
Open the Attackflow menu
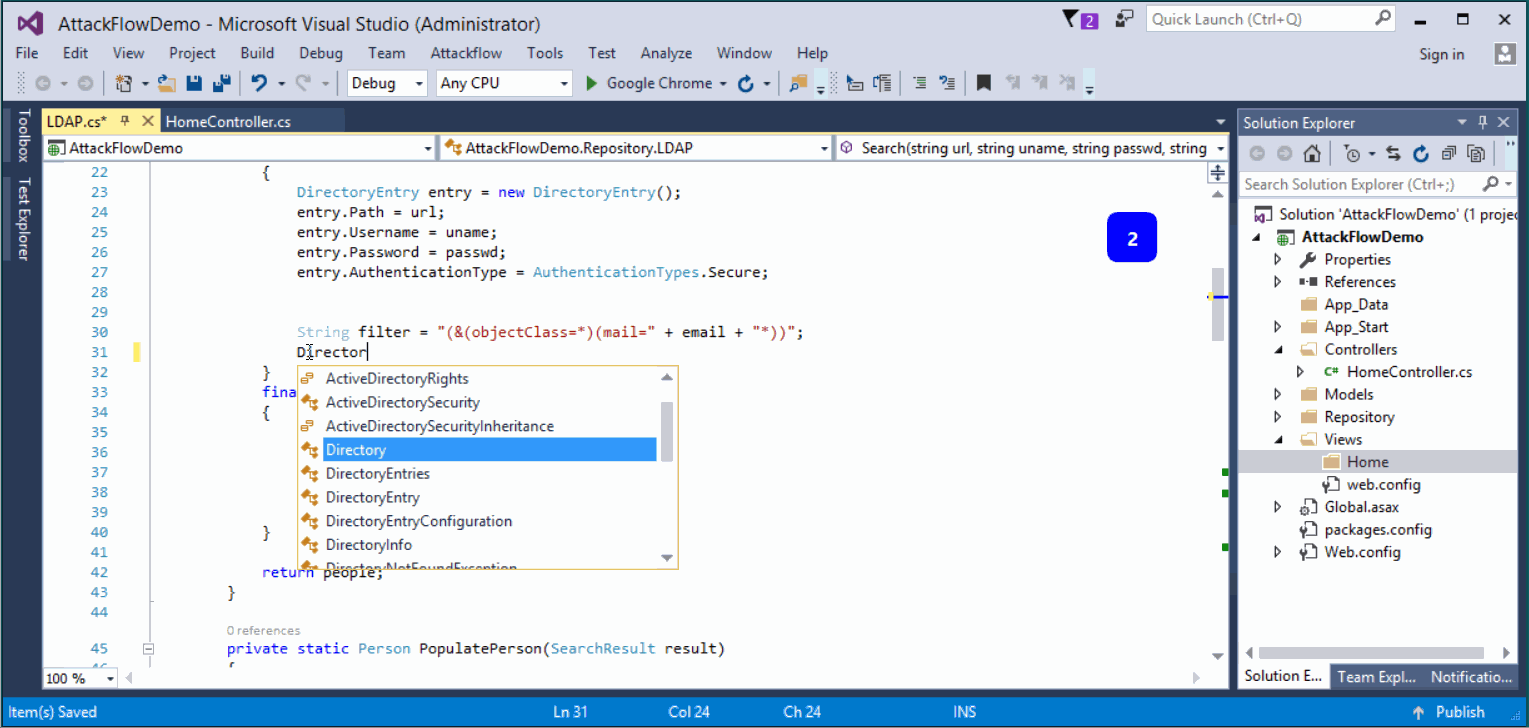click(466, 53)
